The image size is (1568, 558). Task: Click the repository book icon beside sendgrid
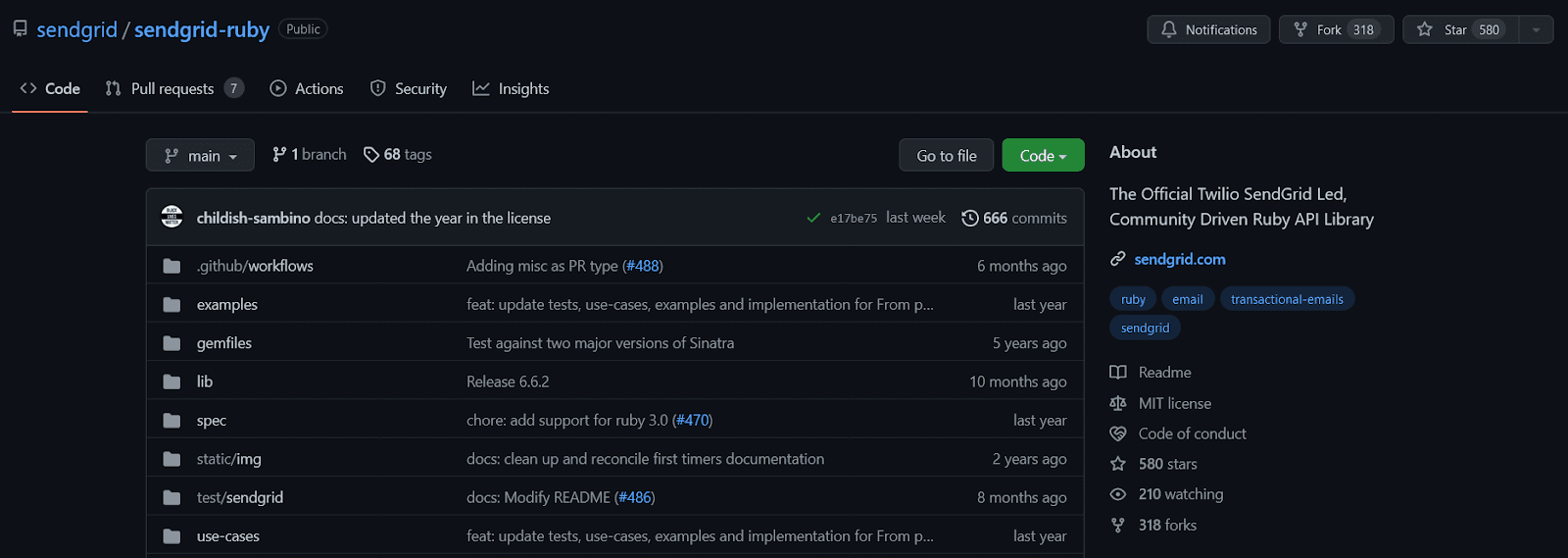tap(20, 29)
